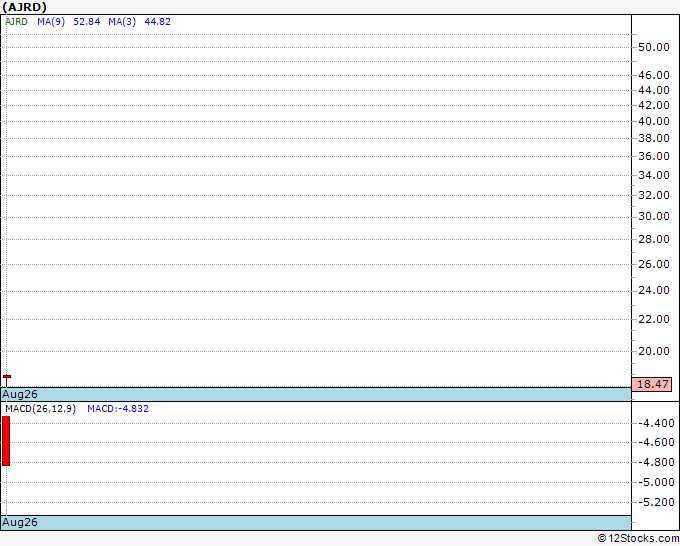Click the 34.00 price axis label
680x546 pixels.
(x=654, y=175)
